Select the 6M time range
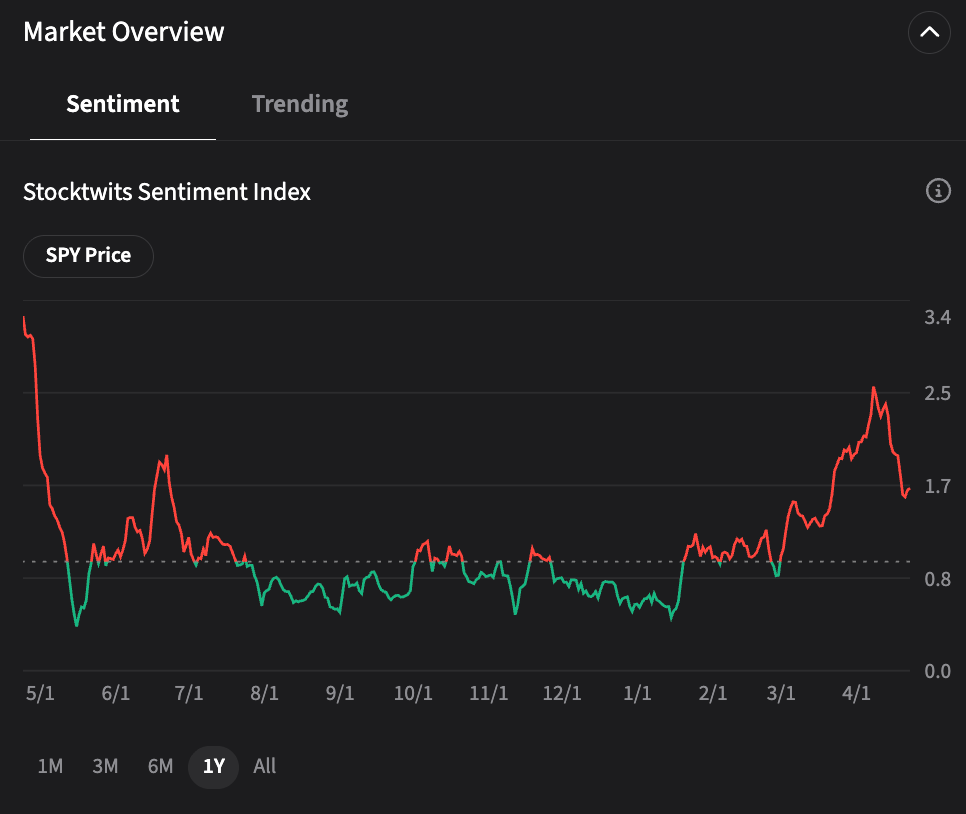This screenshot has width=966, height=814. coord(160,766)
